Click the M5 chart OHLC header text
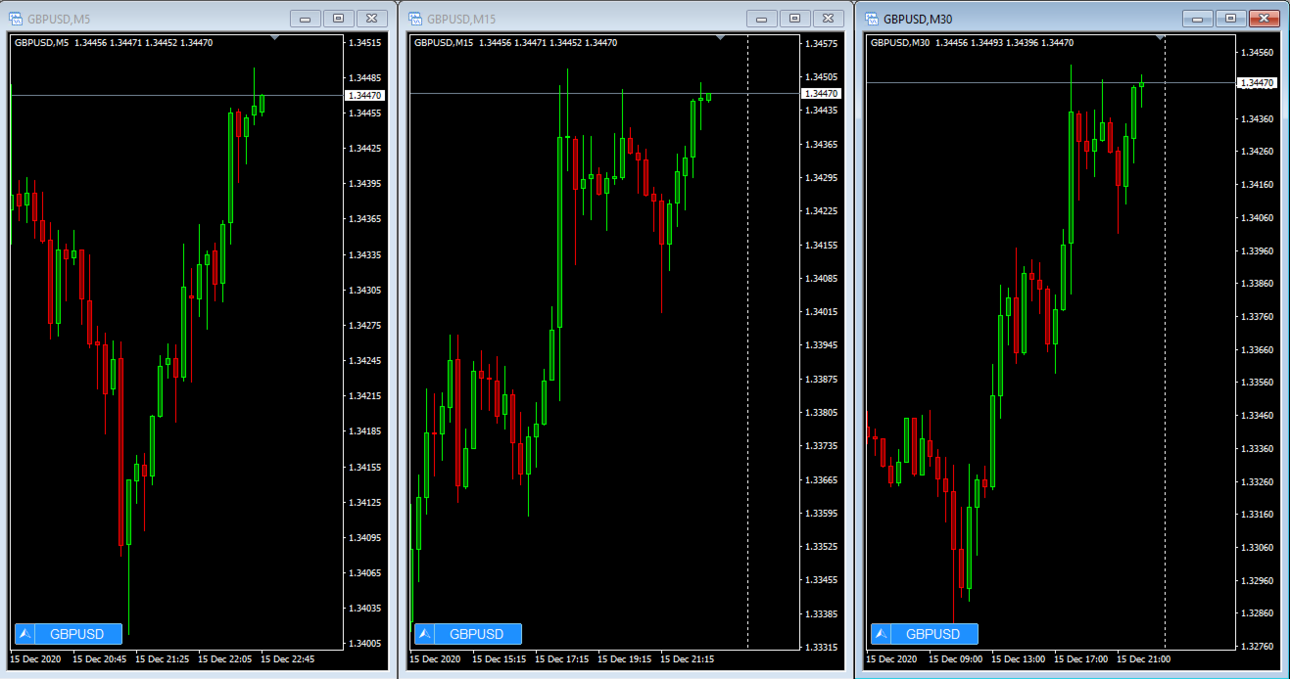 pos(113,43)
